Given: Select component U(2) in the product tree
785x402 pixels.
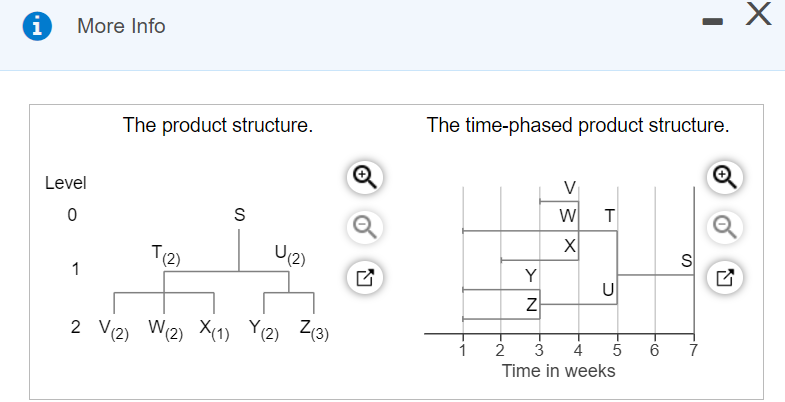Looking at the screenshot, I should 289,254.
